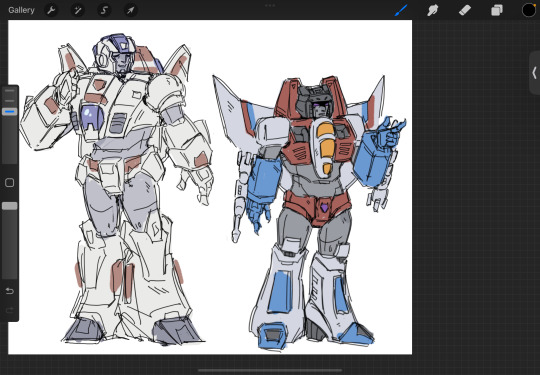Tap the square Modify button in sidebar
This screenshot has width=540, height=375.
[x=10, y=183]
